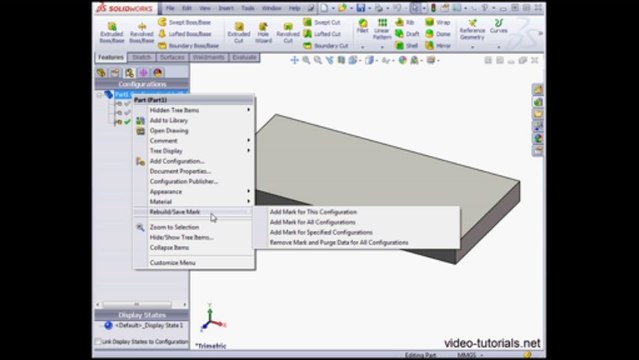Image resolution: width=639 pixels, height=360 pixels.
Task: Open the DimXpertManager tab icon
Action: [x=143, y=73]
